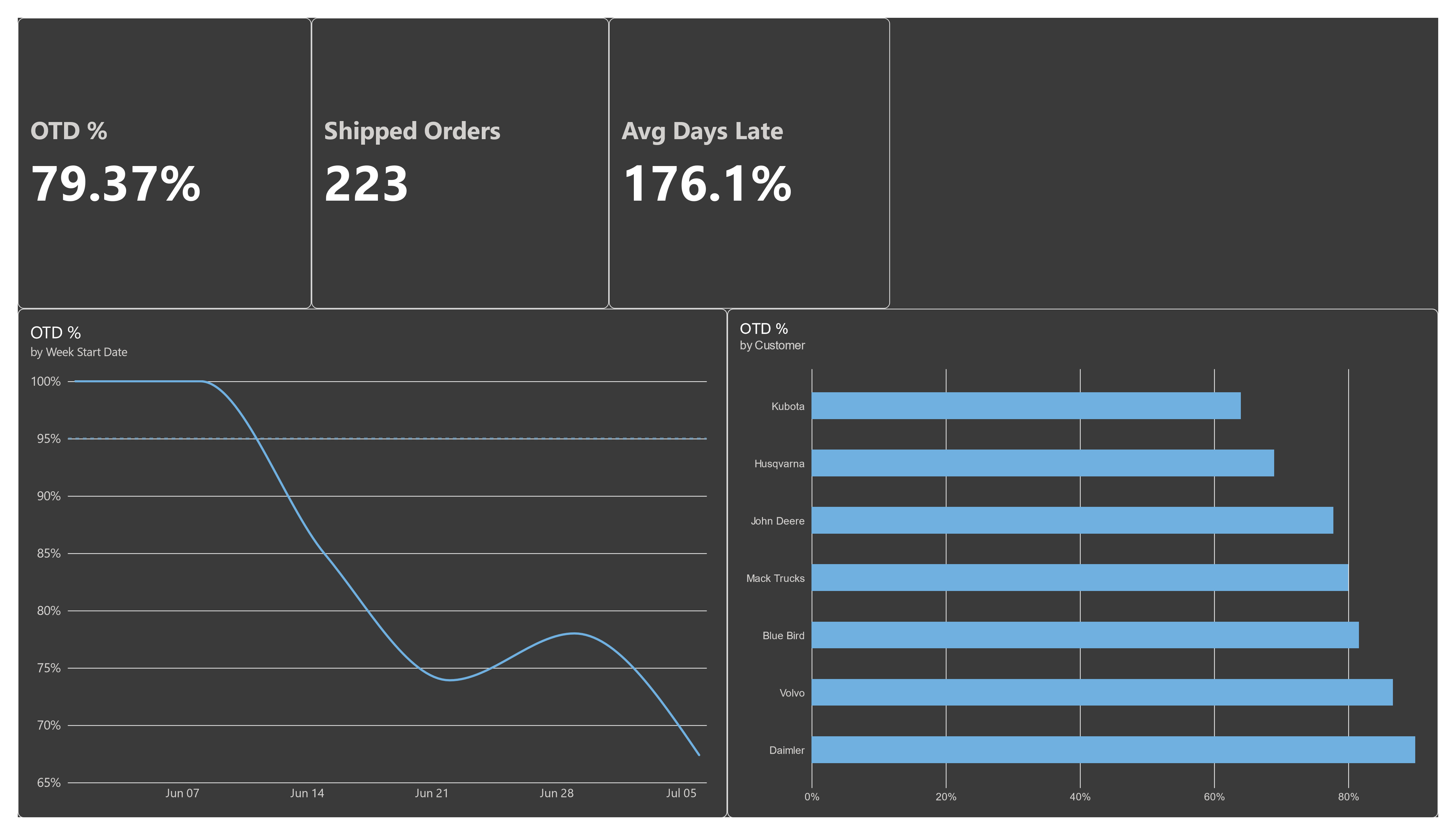Viewport: 1456px width, 835px height.
Task: Select the Volvo bar
Action: pos(1102,693)
